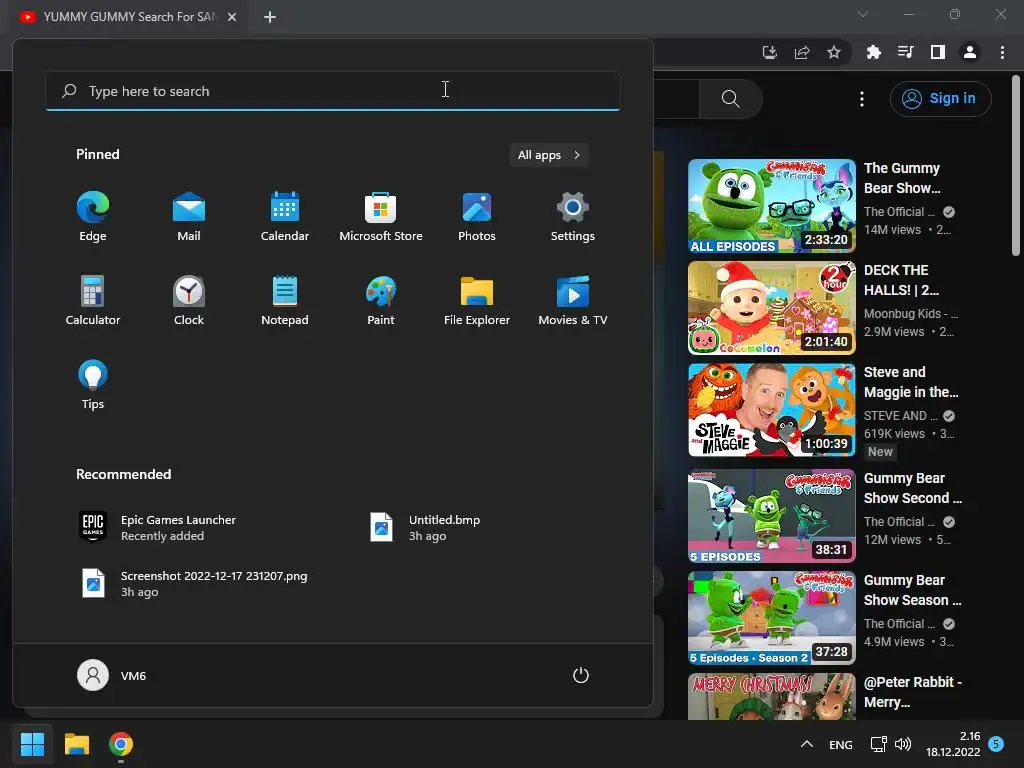Change the ENG input language
This screenshot has height=768, width=1024.
(x=840, y=744)
